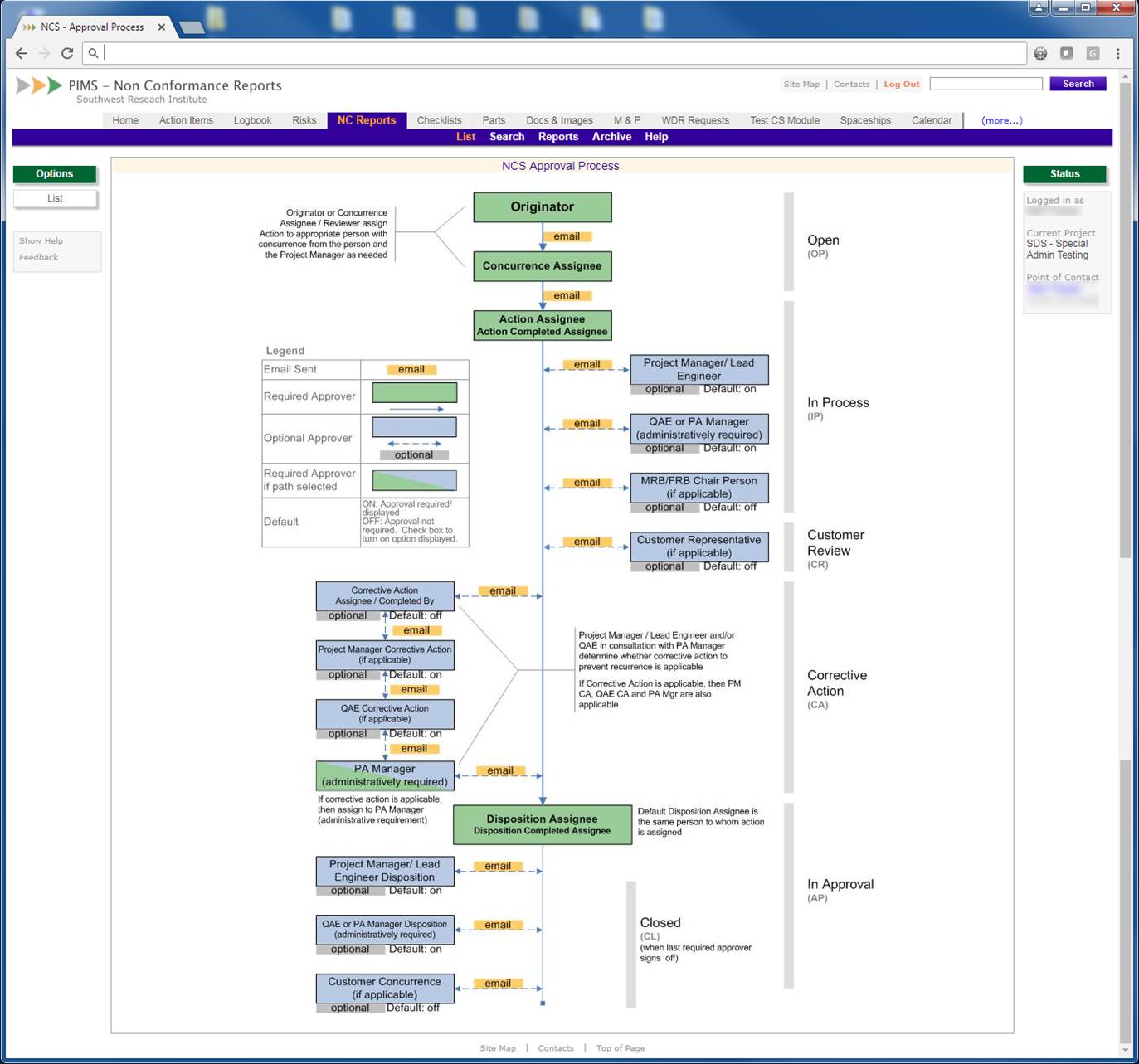Open a new browser tab

coord(192,27)
